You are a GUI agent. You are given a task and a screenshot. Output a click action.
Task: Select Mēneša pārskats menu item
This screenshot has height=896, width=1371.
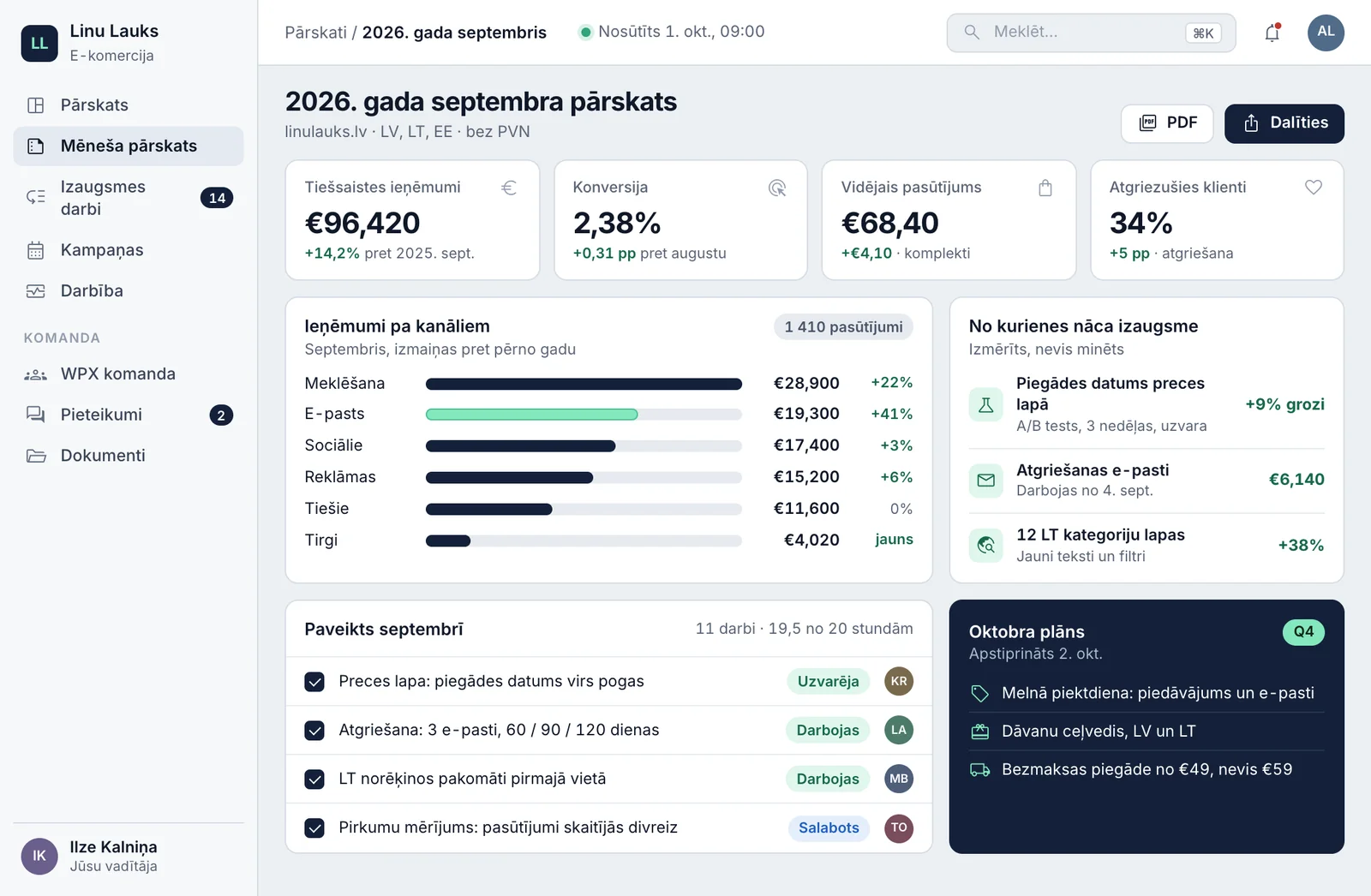tap(129, 146)
